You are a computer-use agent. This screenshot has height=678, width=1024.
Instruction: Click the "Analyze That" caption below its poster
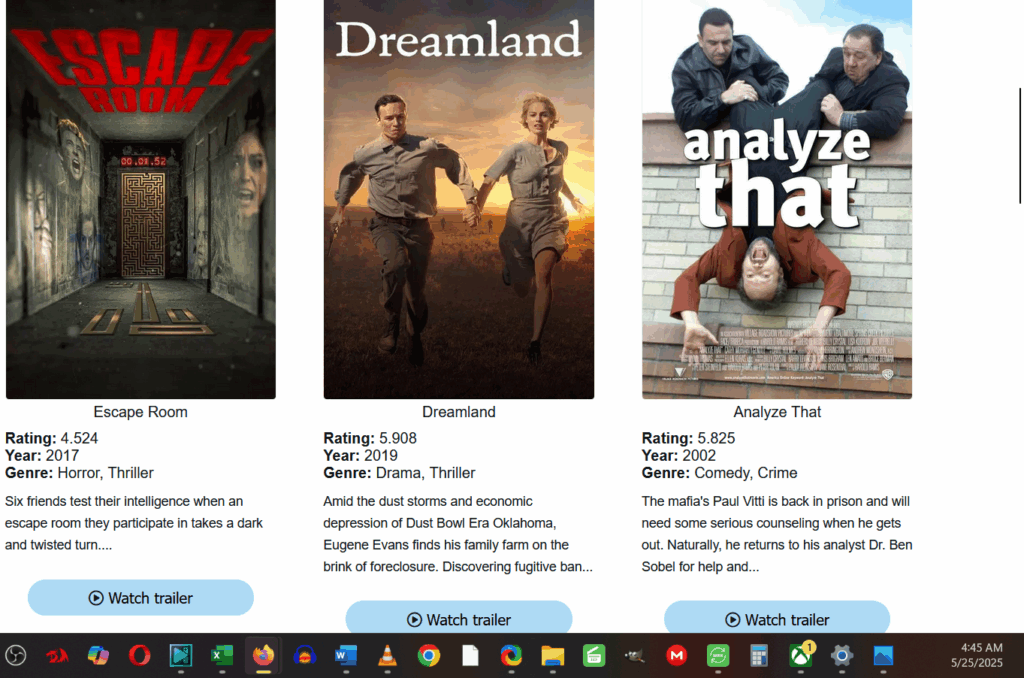pyautogui.click(x=777, y=412)
